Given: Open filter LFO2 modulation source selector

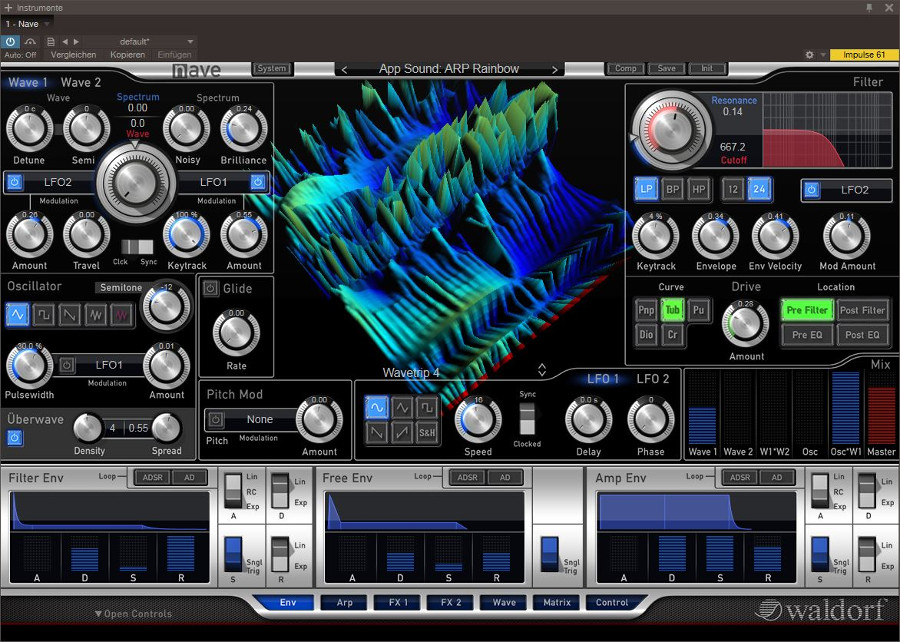Looking at the screenshot, I should click(854, 190).
